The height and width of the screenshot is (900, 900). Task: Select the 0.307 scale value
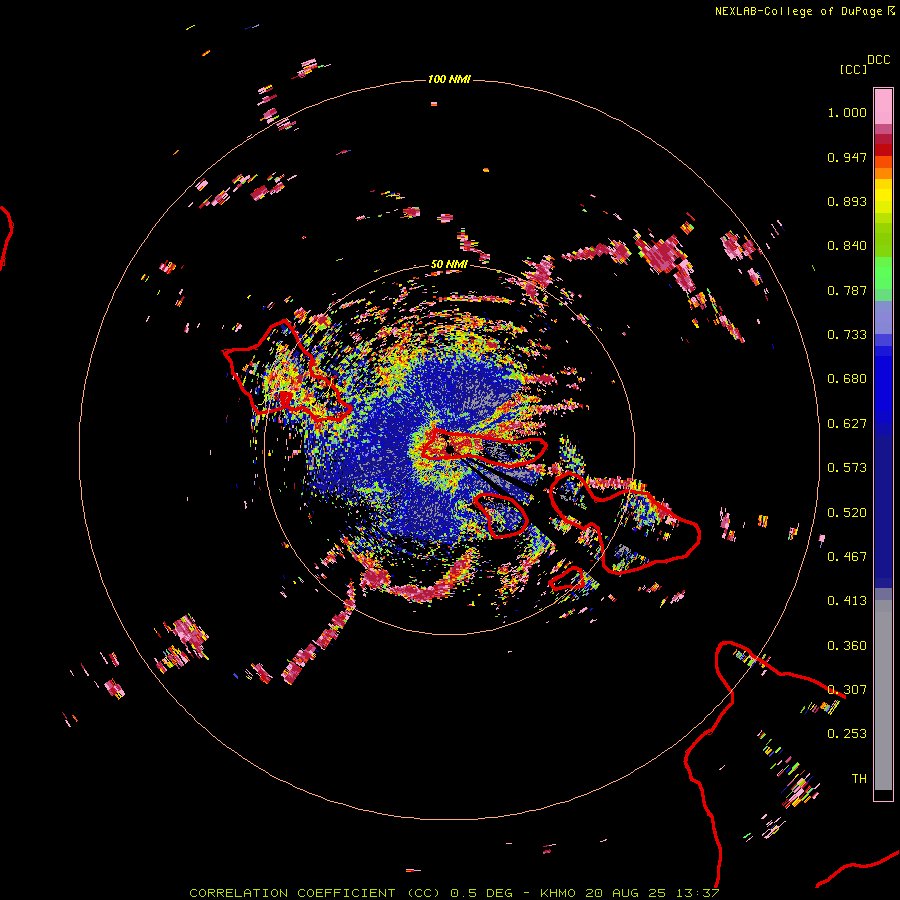click(847, 690)
